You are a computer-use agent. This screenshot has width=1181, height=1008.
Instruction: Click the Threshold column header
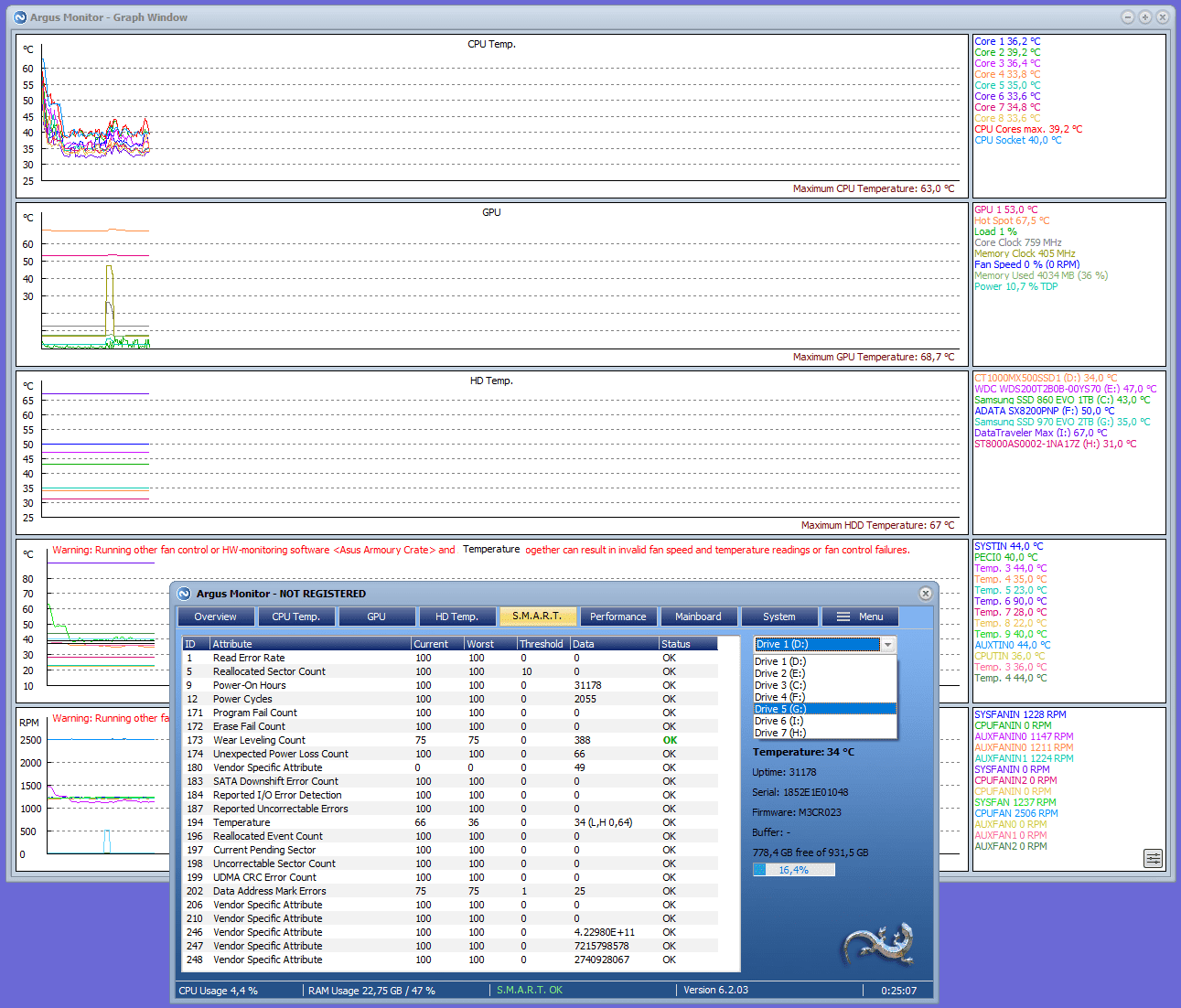(544, 644)
